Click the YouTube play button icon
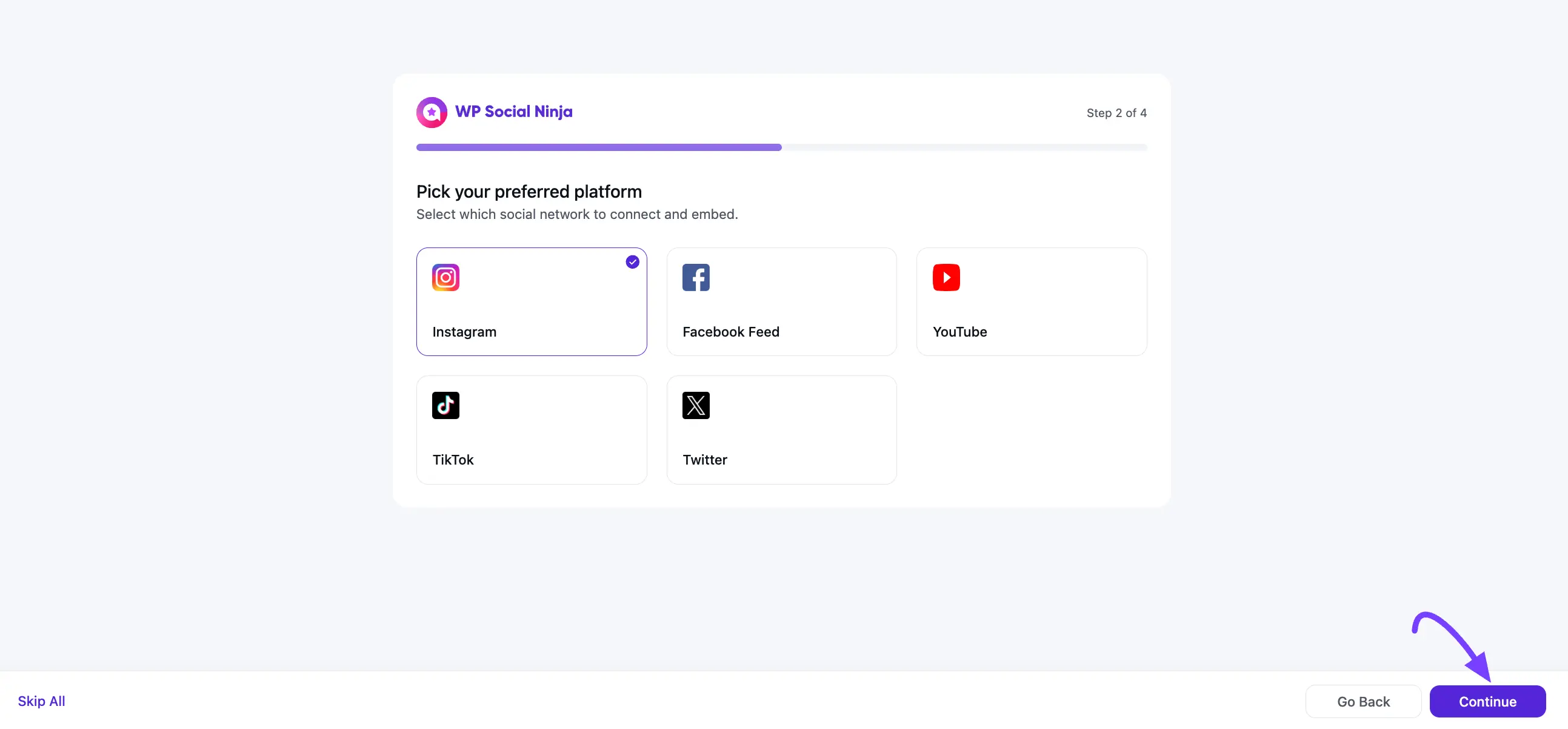 pyautogui.click(x=946, y=277)
